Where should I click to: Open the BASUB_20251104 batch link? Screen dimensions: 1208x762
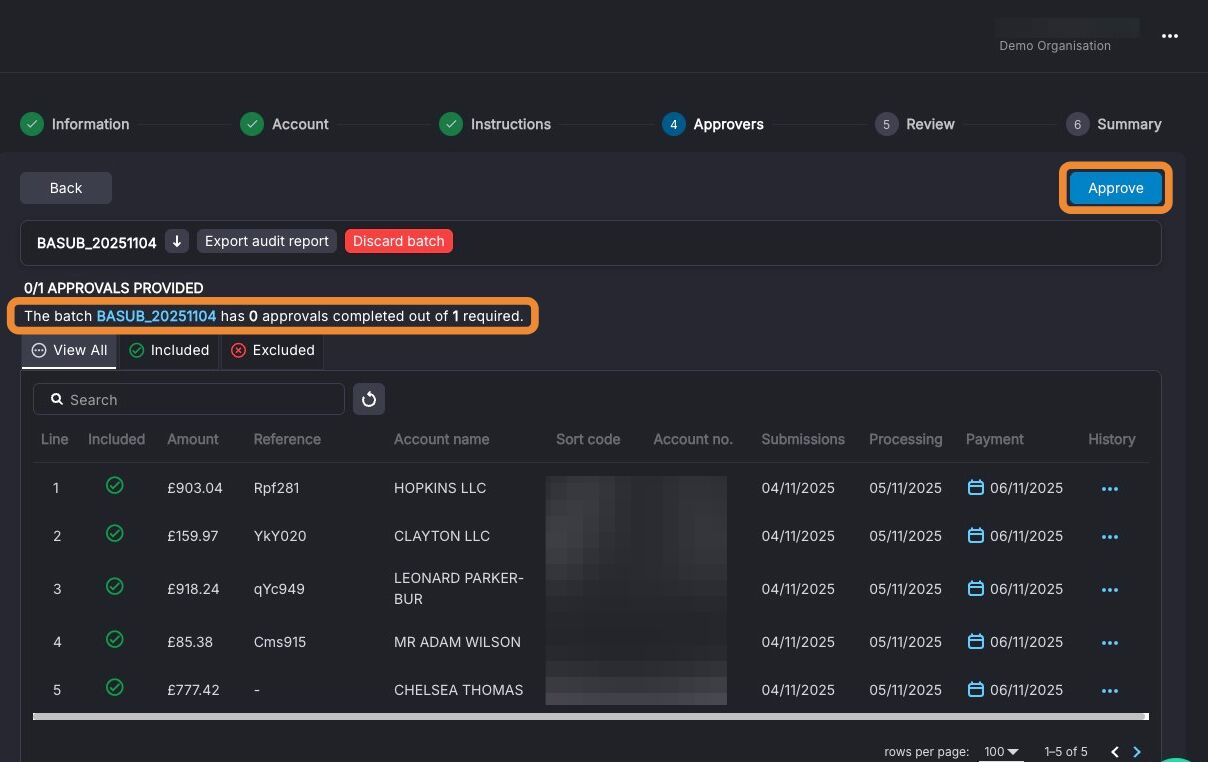coord(156,316)
